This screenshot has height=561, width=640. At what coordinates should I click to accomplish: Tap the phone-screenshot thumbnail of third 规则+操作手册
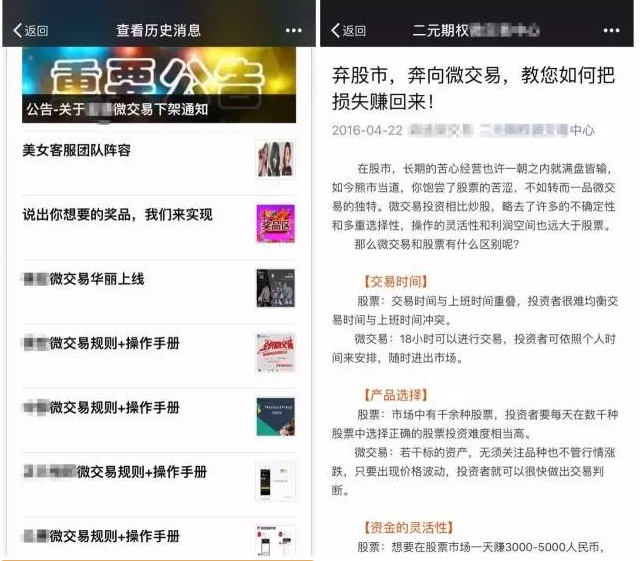click(x=275, y=480)
